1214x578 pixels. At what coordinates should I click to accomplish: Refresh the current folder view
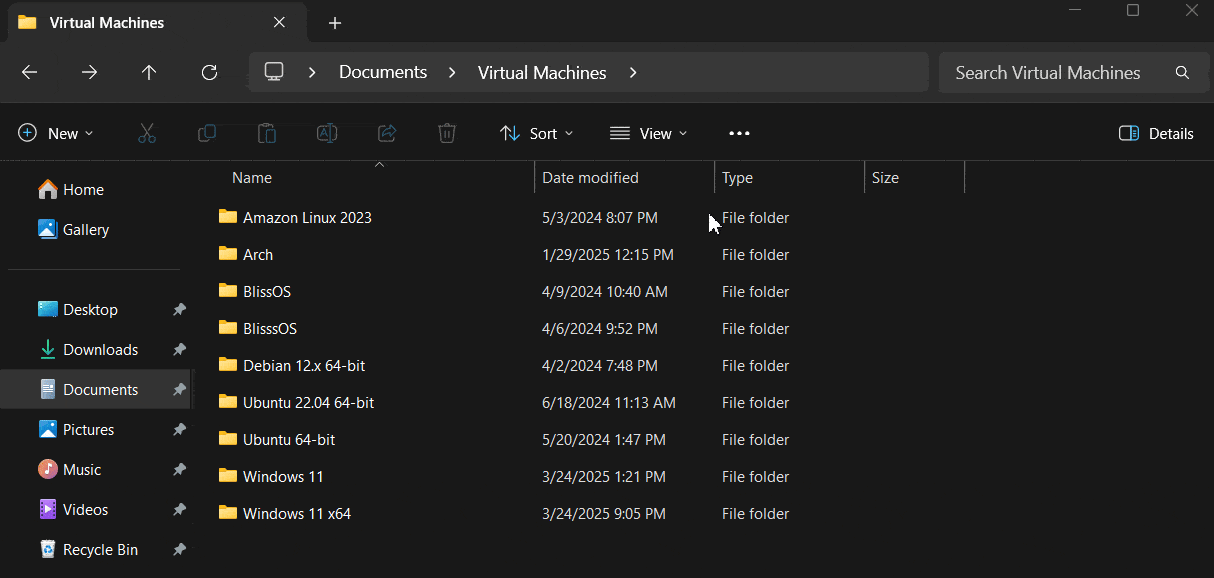coord(209,72)
